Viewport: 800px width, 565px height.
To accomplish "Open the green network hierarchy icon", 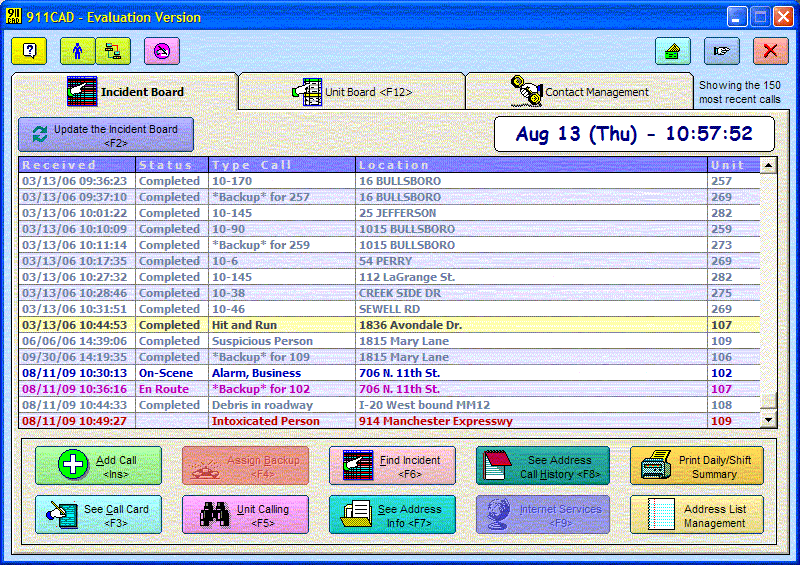I will [114, 51].
